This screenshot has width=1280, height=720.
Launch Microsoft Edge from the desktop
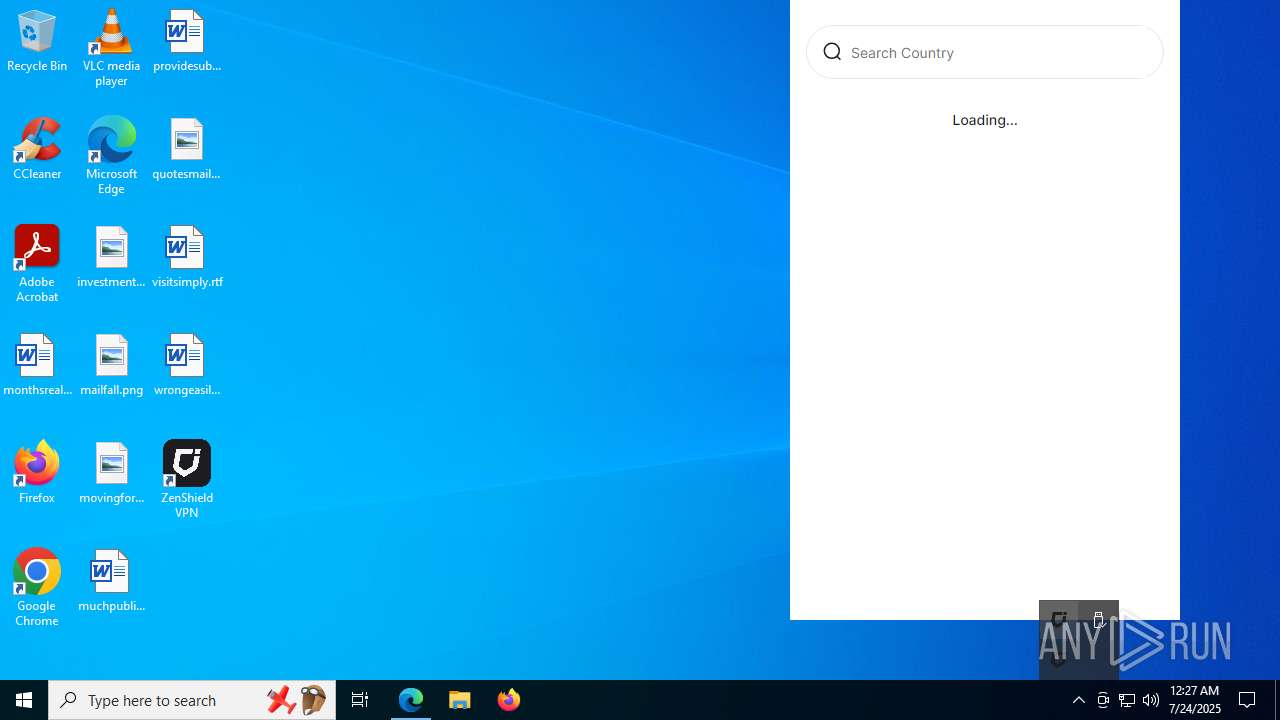point(111,156)
